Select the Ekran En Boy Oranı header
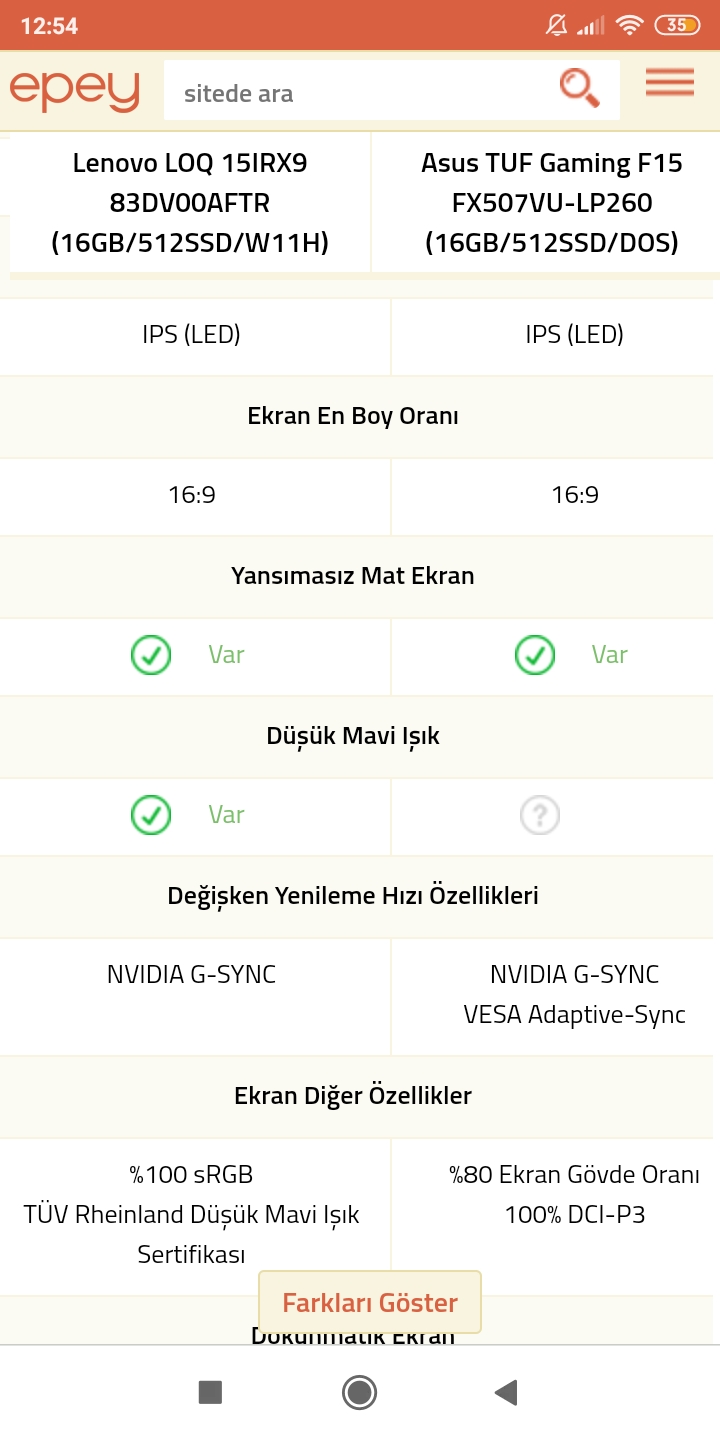Image resolution: width=720 pixels, height=1440 pixels. [x=353, y=416]
